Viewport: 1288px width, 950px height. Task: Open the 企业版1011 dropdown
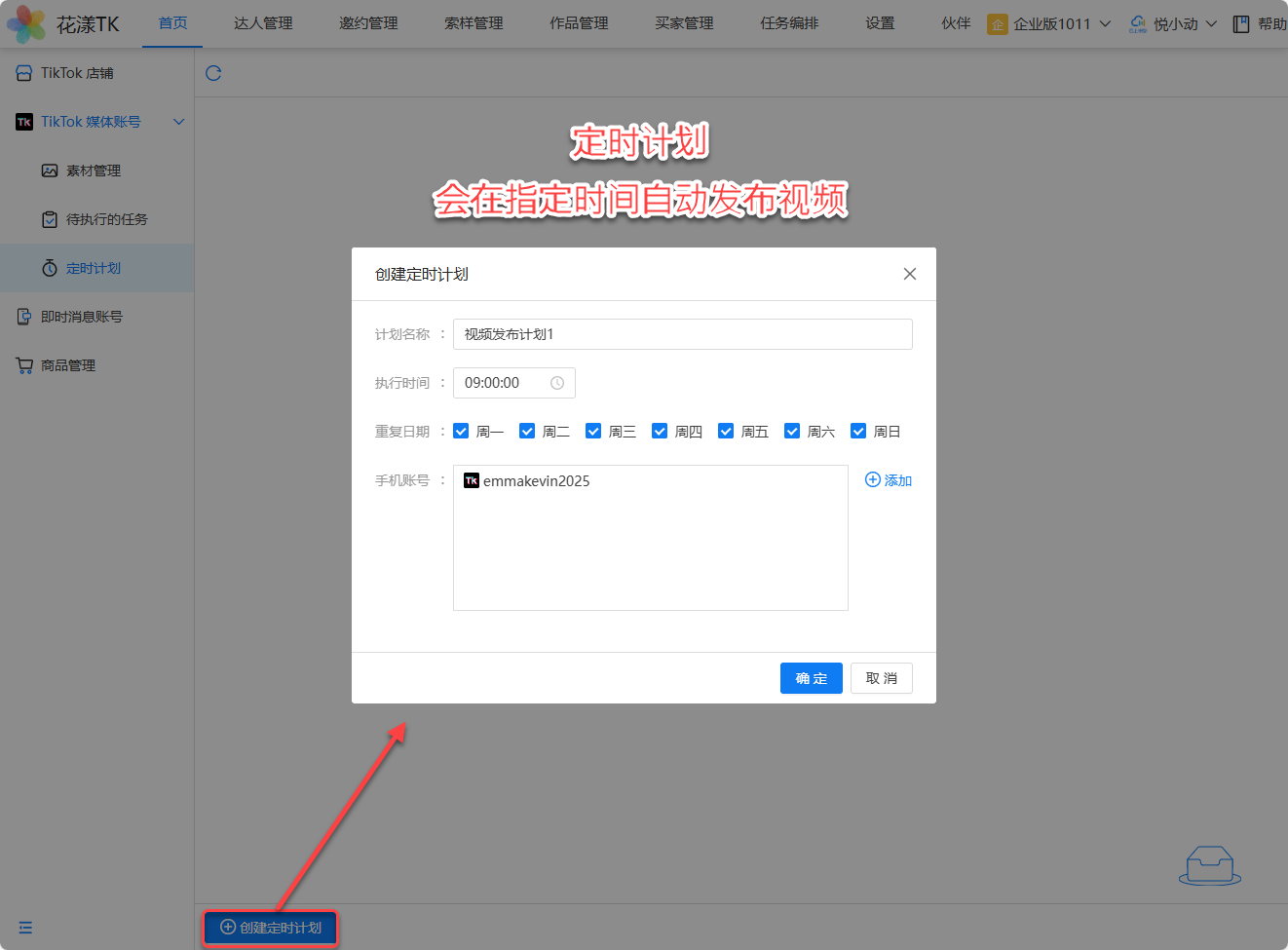1050,23
